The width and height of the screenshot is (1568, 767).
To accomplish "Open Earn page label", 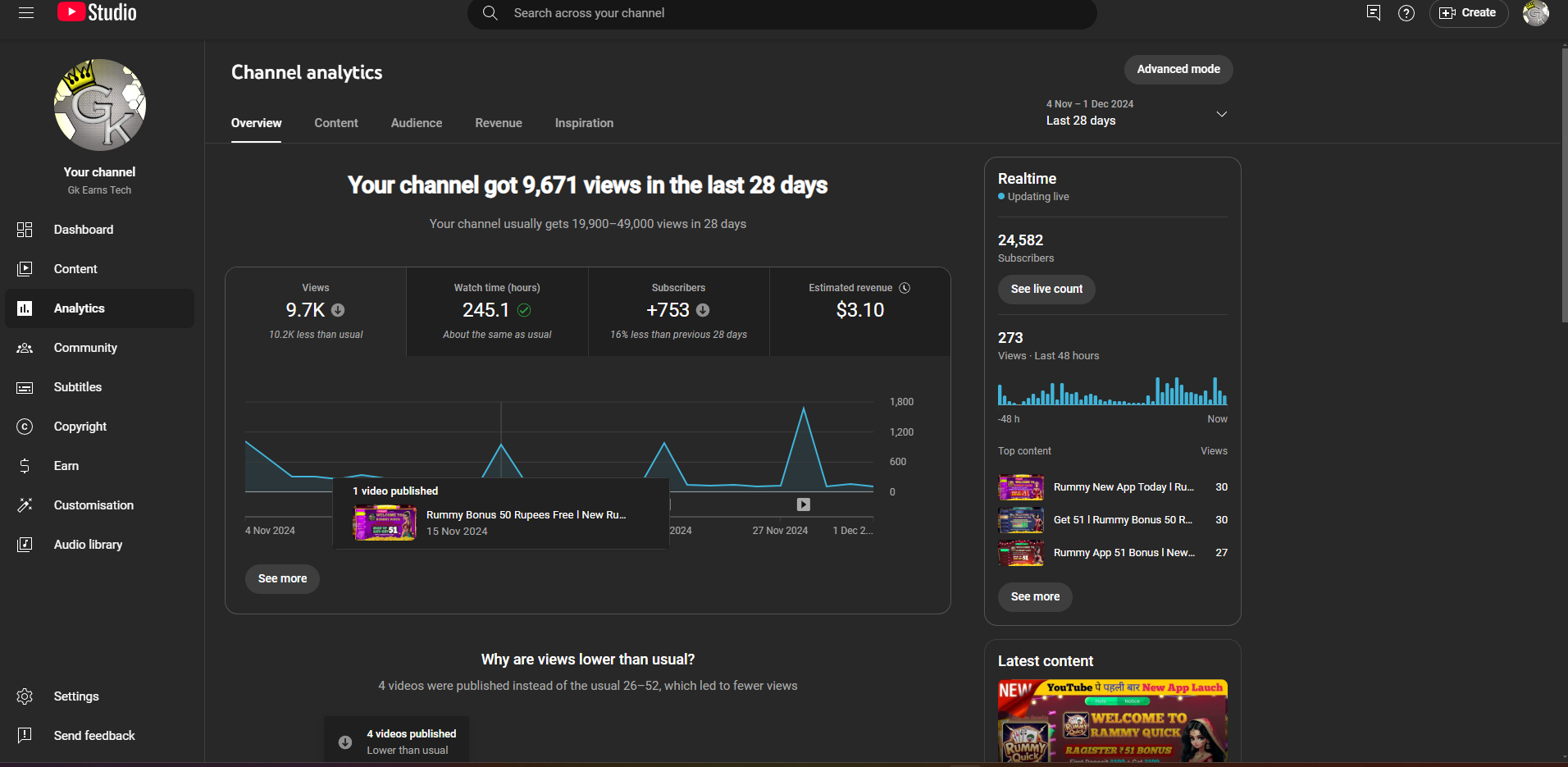I will 66,466.
